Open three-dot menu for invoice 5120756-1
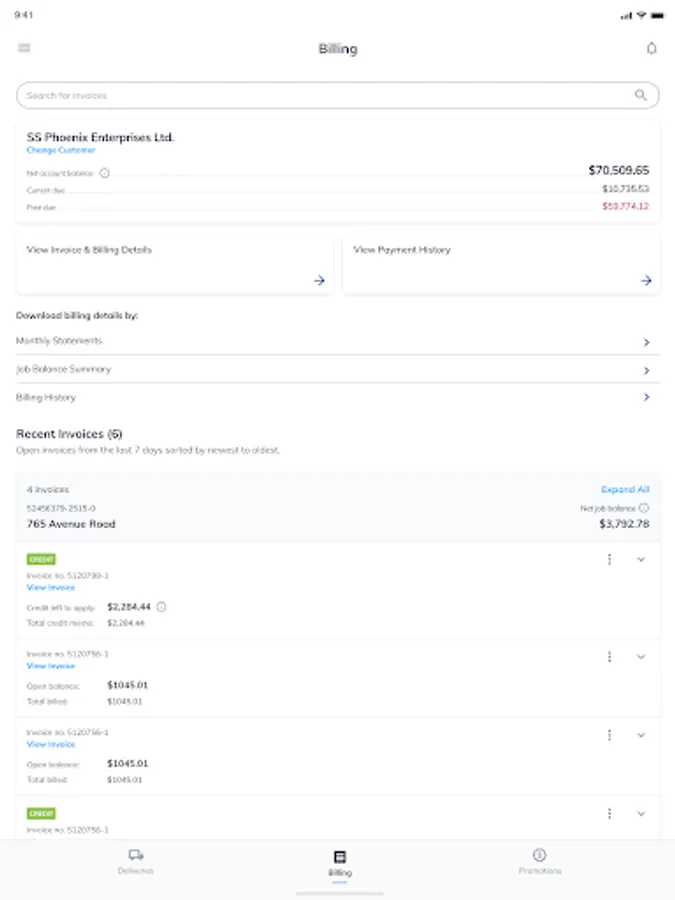The image size is (675, 900). coord(610,657)
